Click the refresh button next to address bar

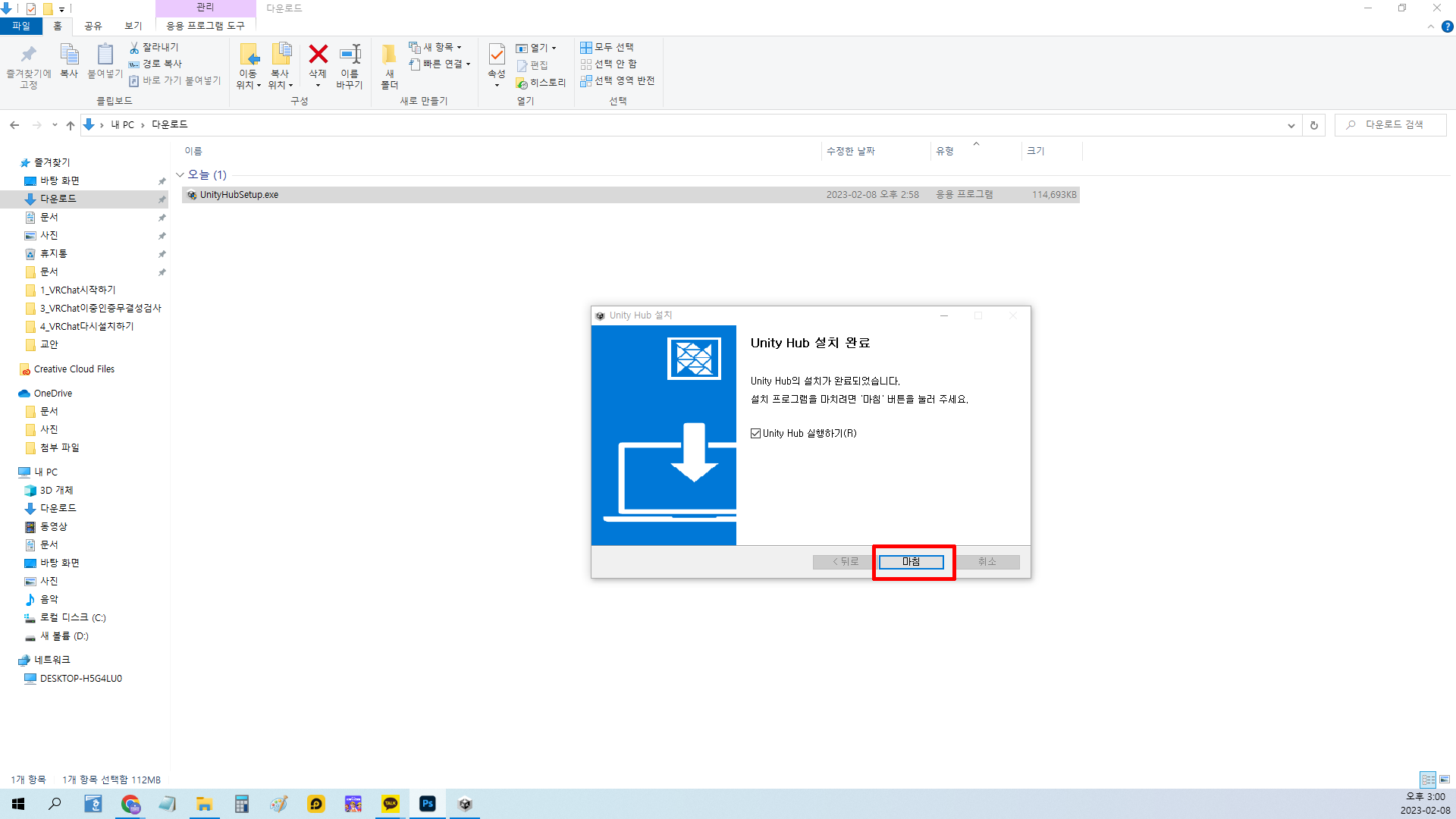pyautogui.click(x=1314, y=125)
